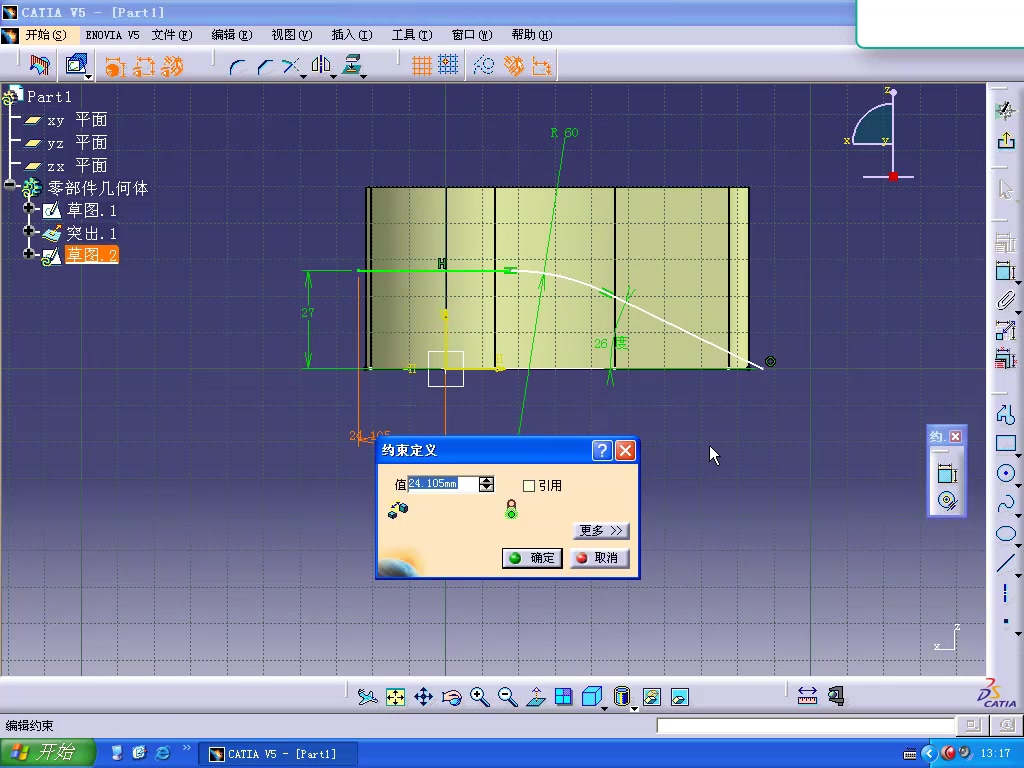Click the 更多 >> button
The width and height of the screenshot is (1024, 768).
coord(601,530)
